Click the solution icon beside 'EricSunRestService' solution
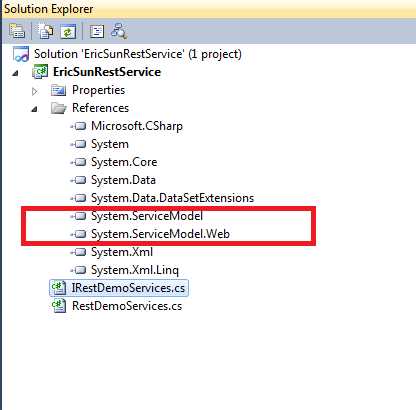The height and width of the screenshot is (410, 416). (x=21, y=54)
